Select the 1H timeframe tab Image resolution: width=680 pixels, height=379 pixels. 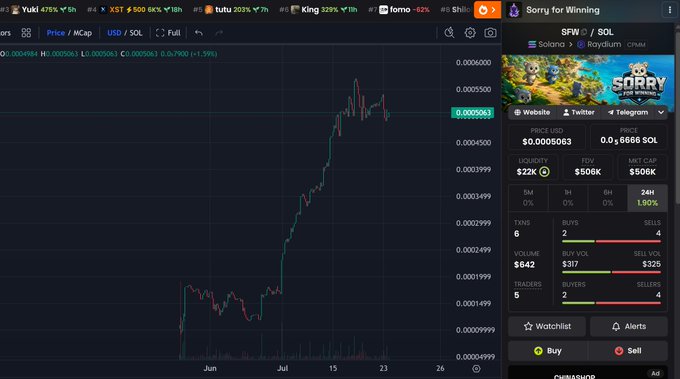(568, 198)
